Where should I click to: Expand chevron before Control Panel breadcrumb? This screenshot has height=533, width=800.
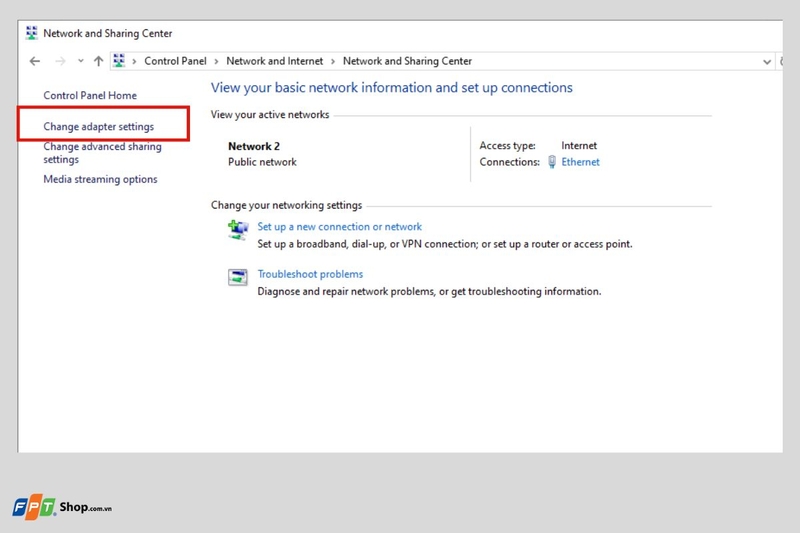click(x=134, y=61)
